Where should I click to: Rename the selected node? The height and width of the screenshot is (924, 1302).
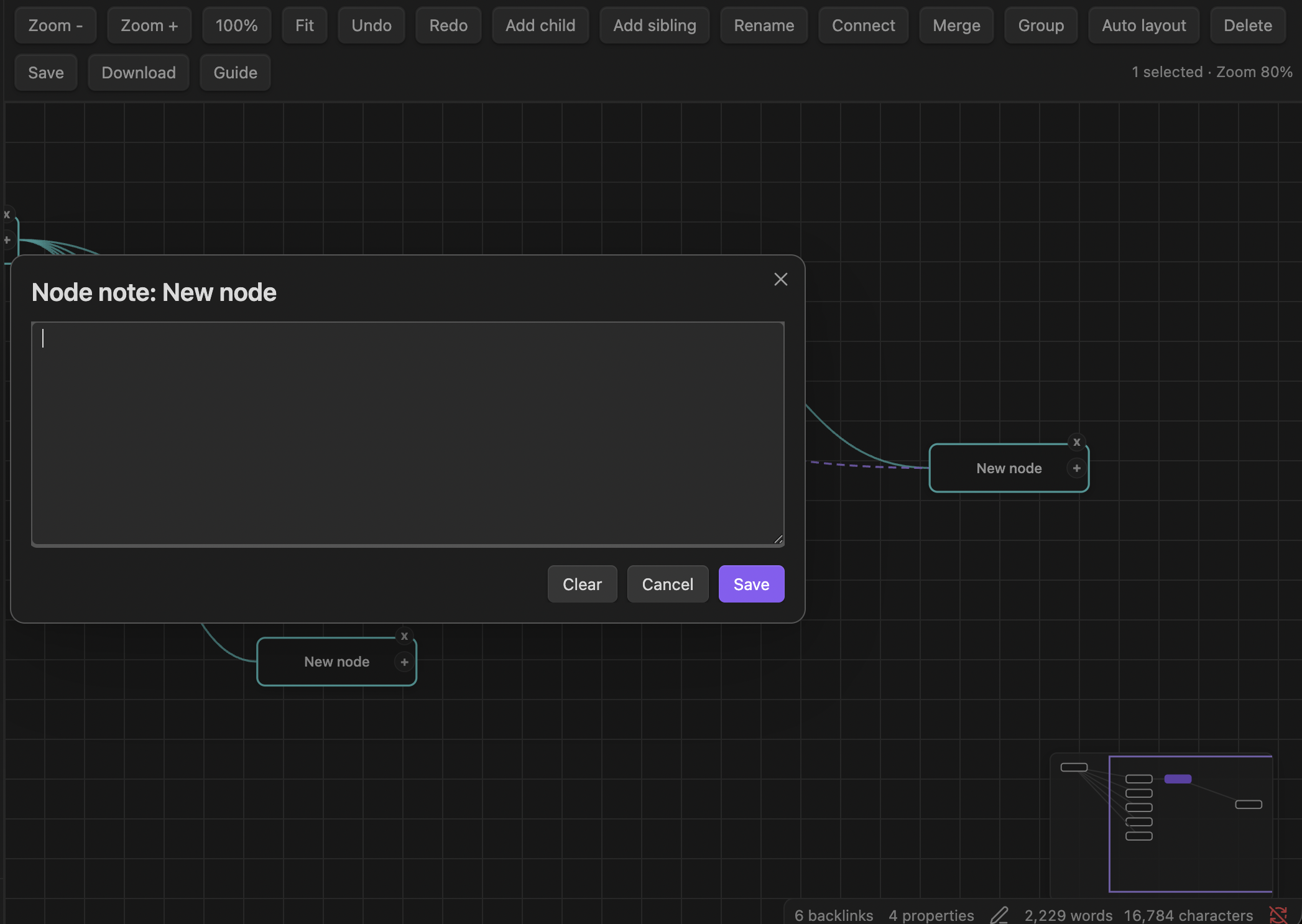[x=764, y=25]
